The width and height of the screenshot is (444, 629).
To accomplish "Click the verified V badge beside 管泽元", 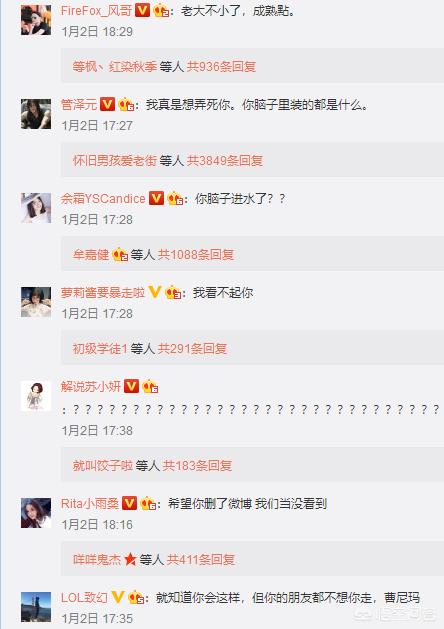I will [107, 105].
